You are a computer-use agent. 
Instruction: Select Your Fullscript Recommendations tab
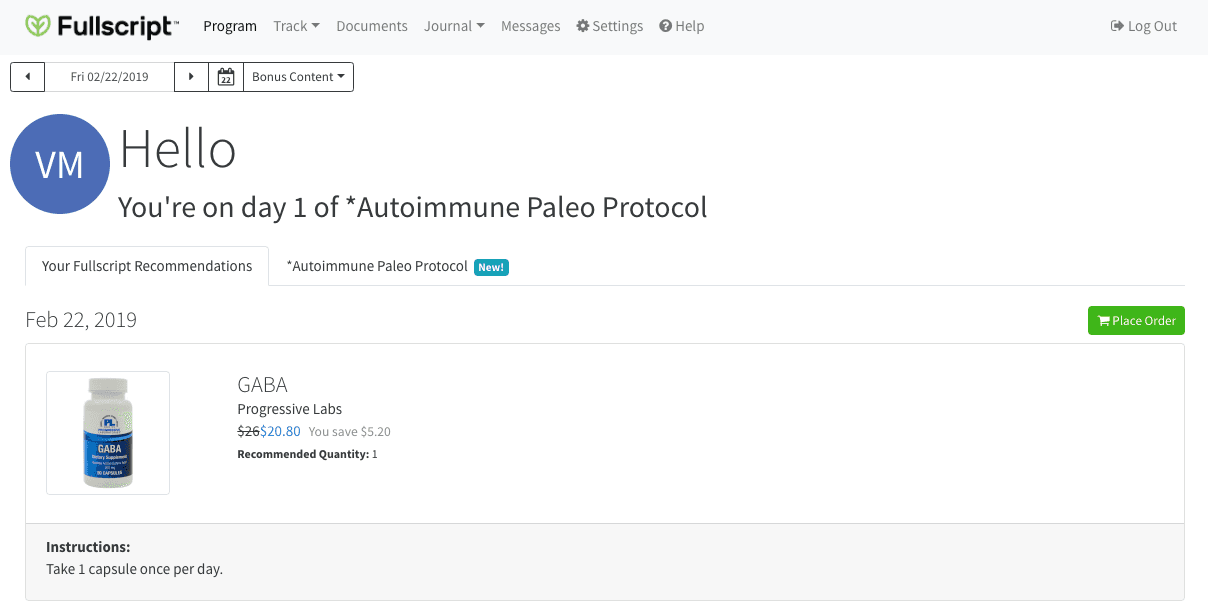pos(147,266)
